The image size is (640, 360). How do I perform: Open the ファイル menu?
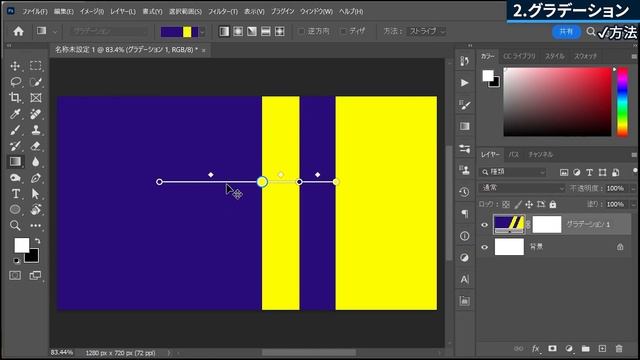pos(34,11)
